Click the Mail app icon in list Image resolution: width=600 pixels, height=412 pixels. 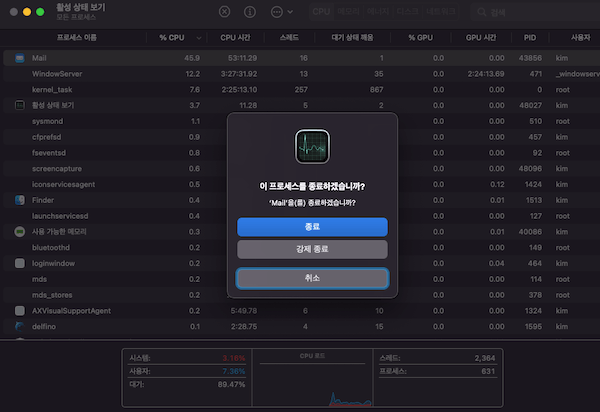pos(20,58)
